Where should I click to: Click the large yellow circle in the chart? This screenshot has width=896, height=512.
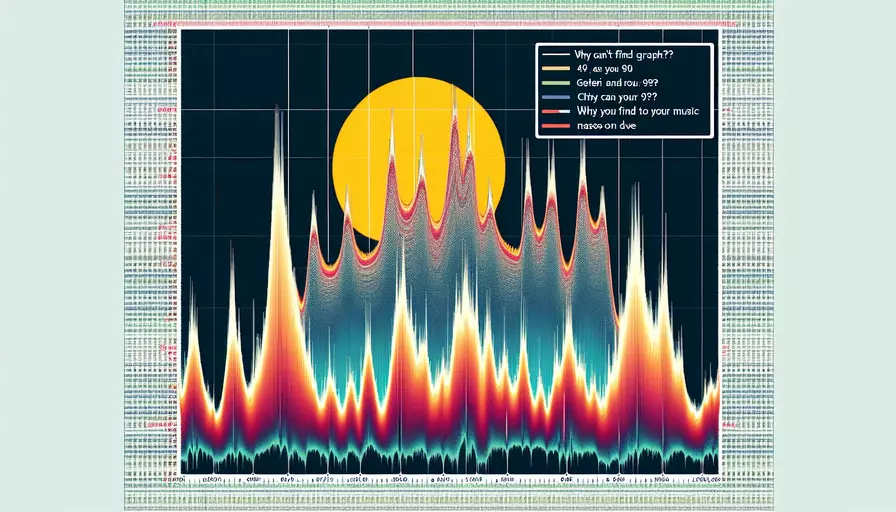418,159
